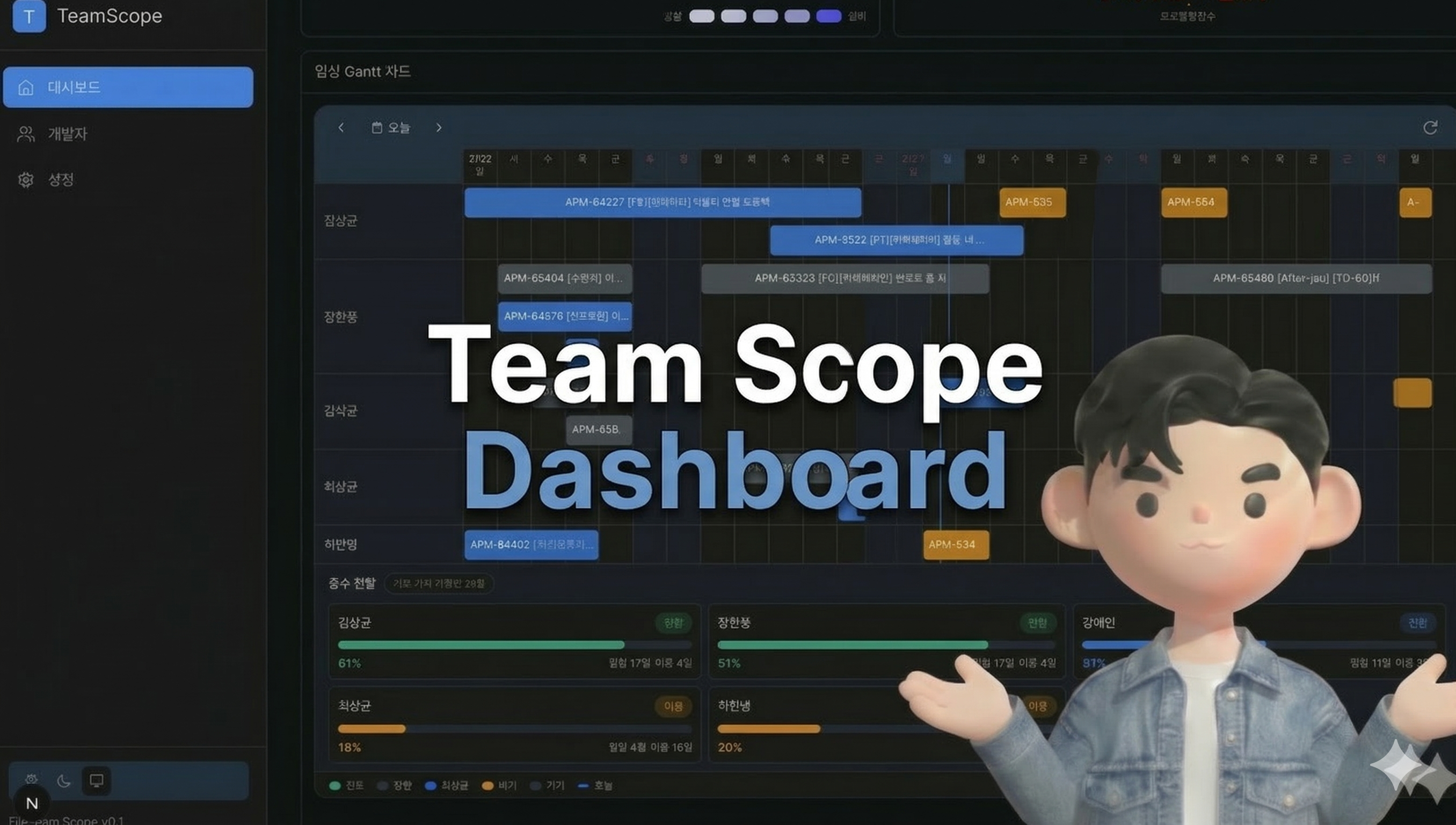Click the home icon on the 대시보드 item
The width and height of the screenshot is (1456, 825).
coord(25,88)
